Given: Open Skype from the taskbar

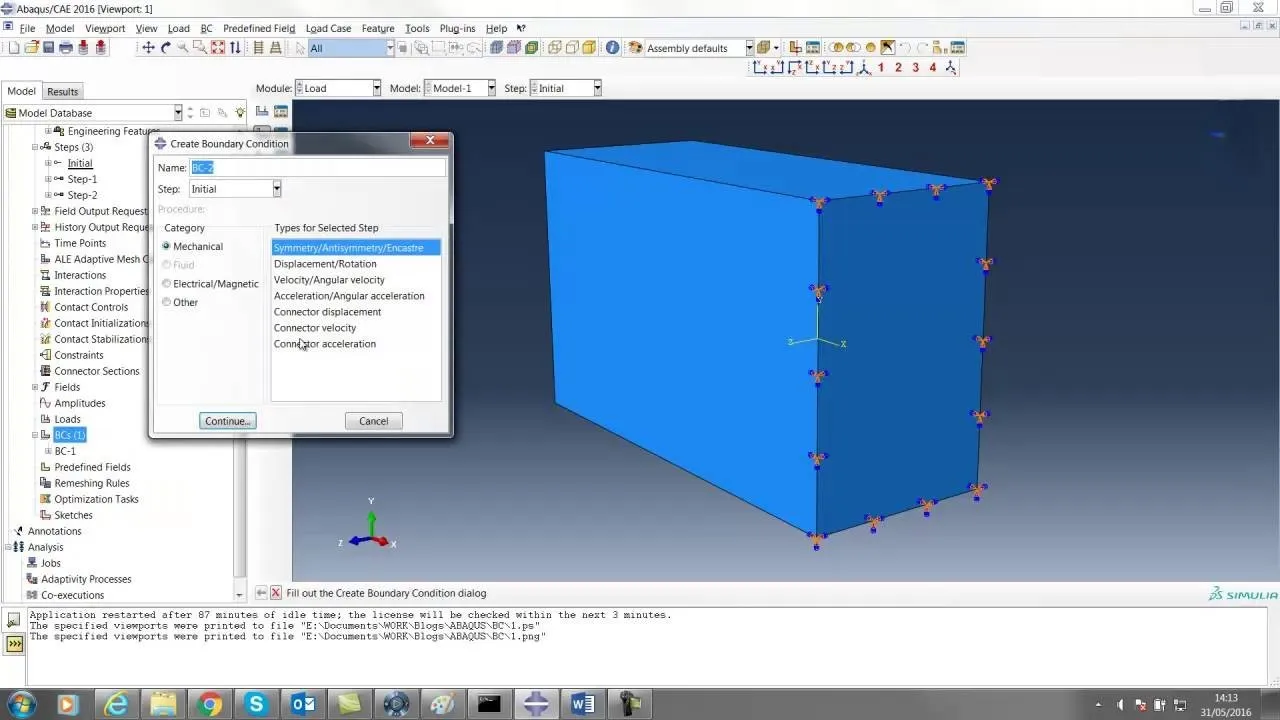Looking at the screenshot, I should click(x=256, y=704).
